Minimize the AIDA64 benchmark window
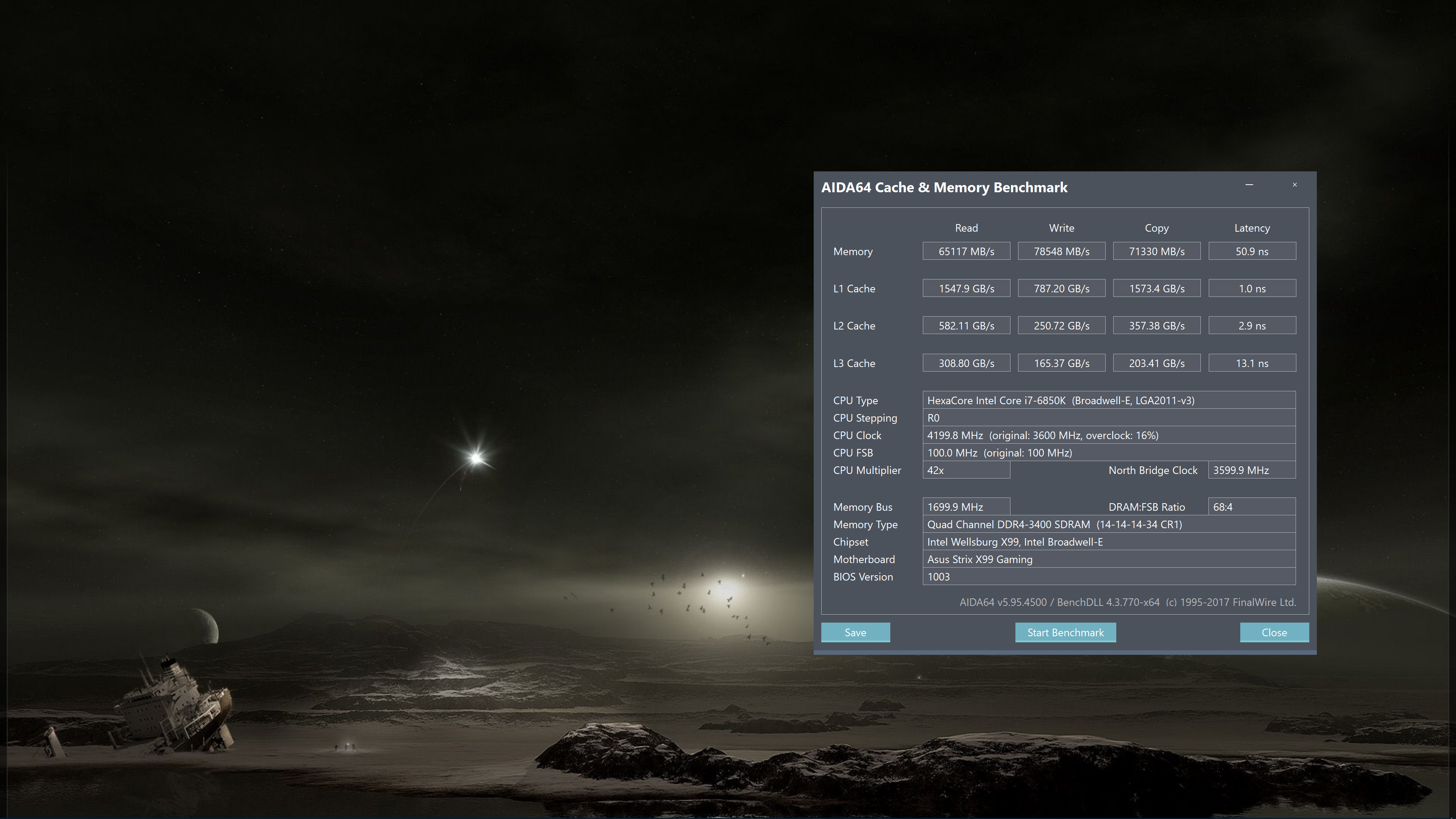 pyautogui.click(x=1249, y=185)
